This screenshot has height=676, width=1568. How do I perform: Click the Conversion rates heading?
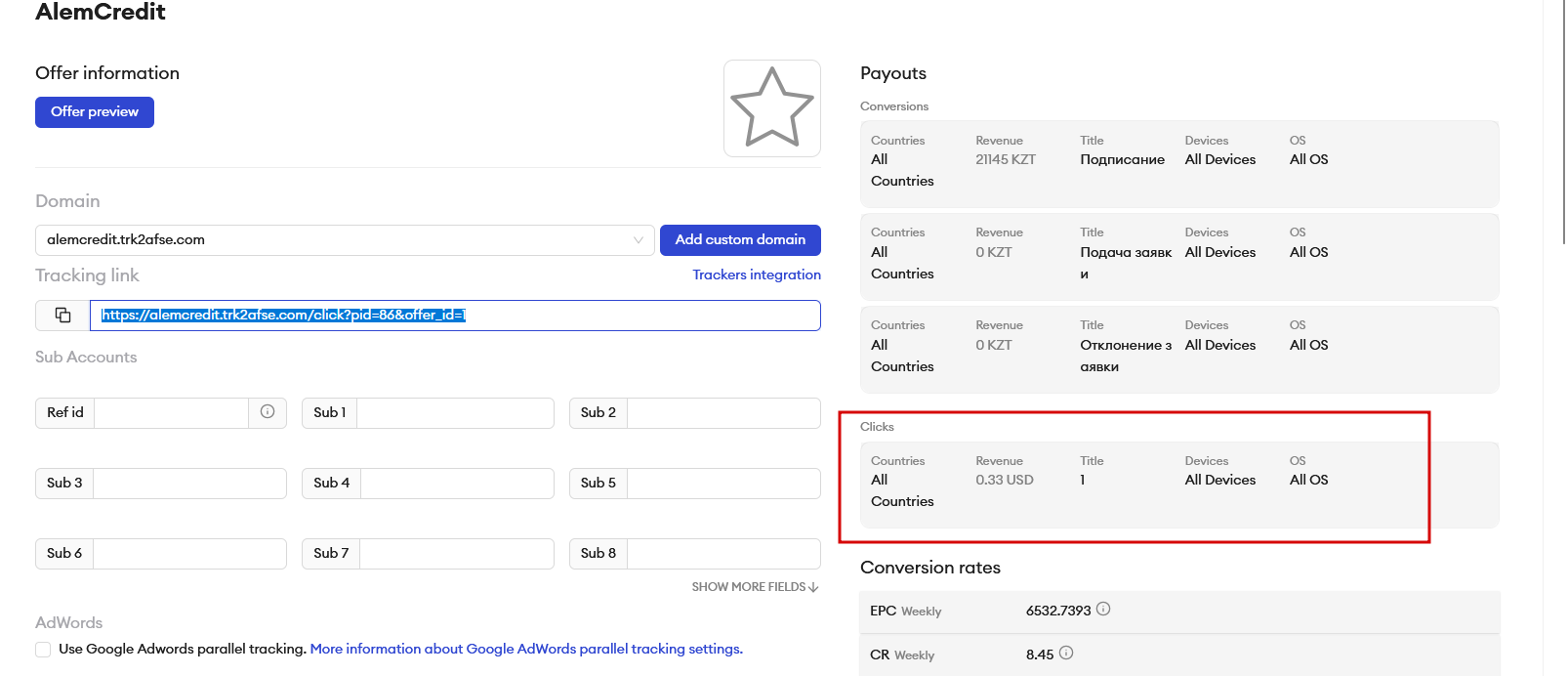(x=930, y=568)
